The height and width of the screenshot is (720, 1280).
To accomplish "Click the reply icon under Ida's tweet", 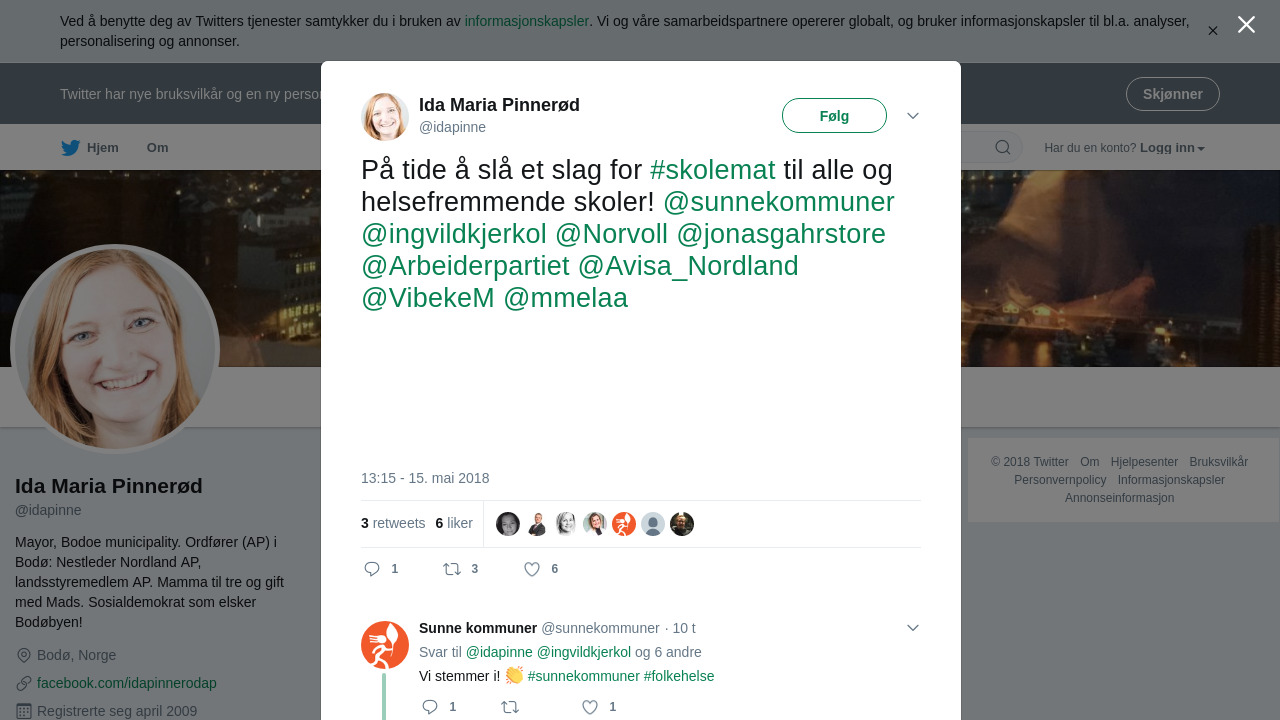I will (x=372, y=569).
